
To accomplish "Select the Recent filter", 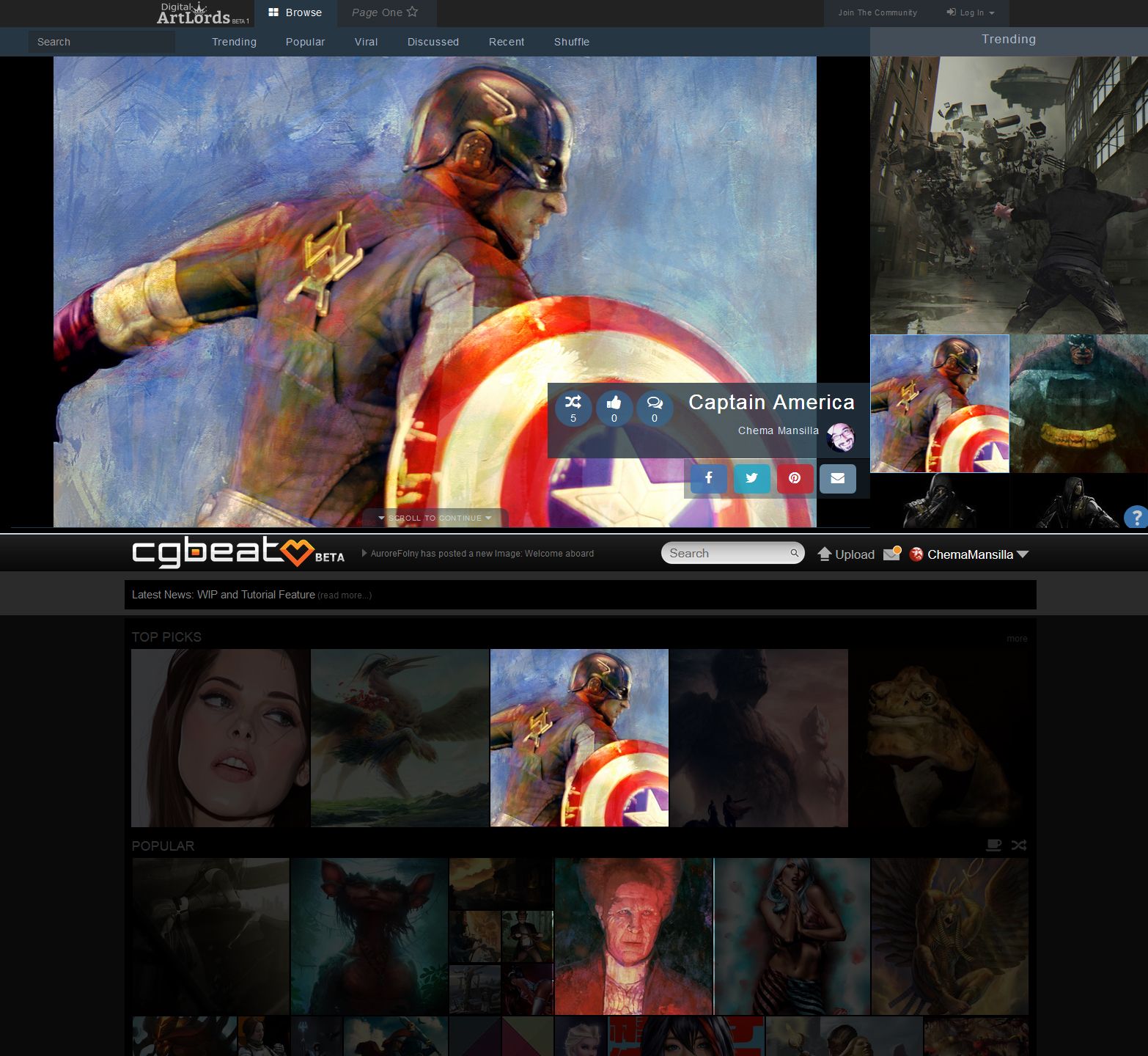I will coord(507,42).
